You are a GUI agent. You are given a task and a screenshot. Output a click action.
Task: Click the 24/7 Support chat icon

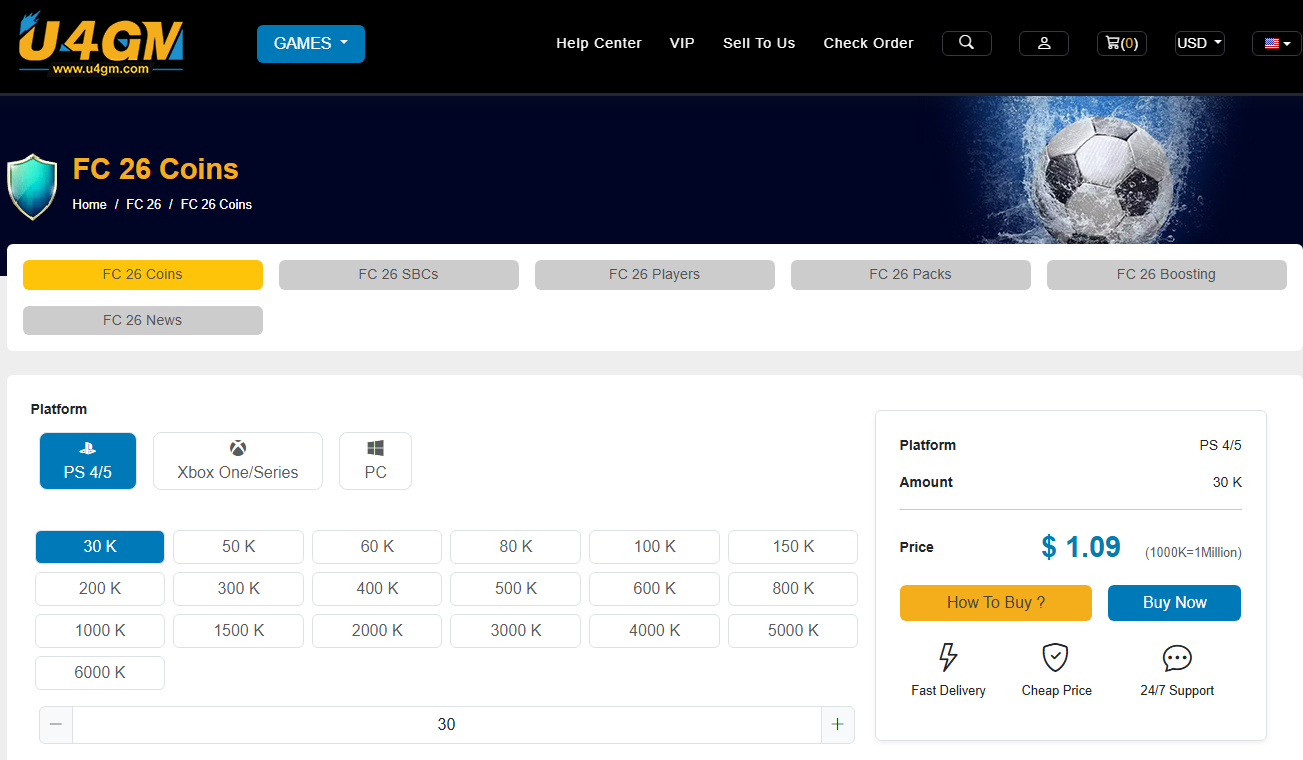(x=1177, y=657)
